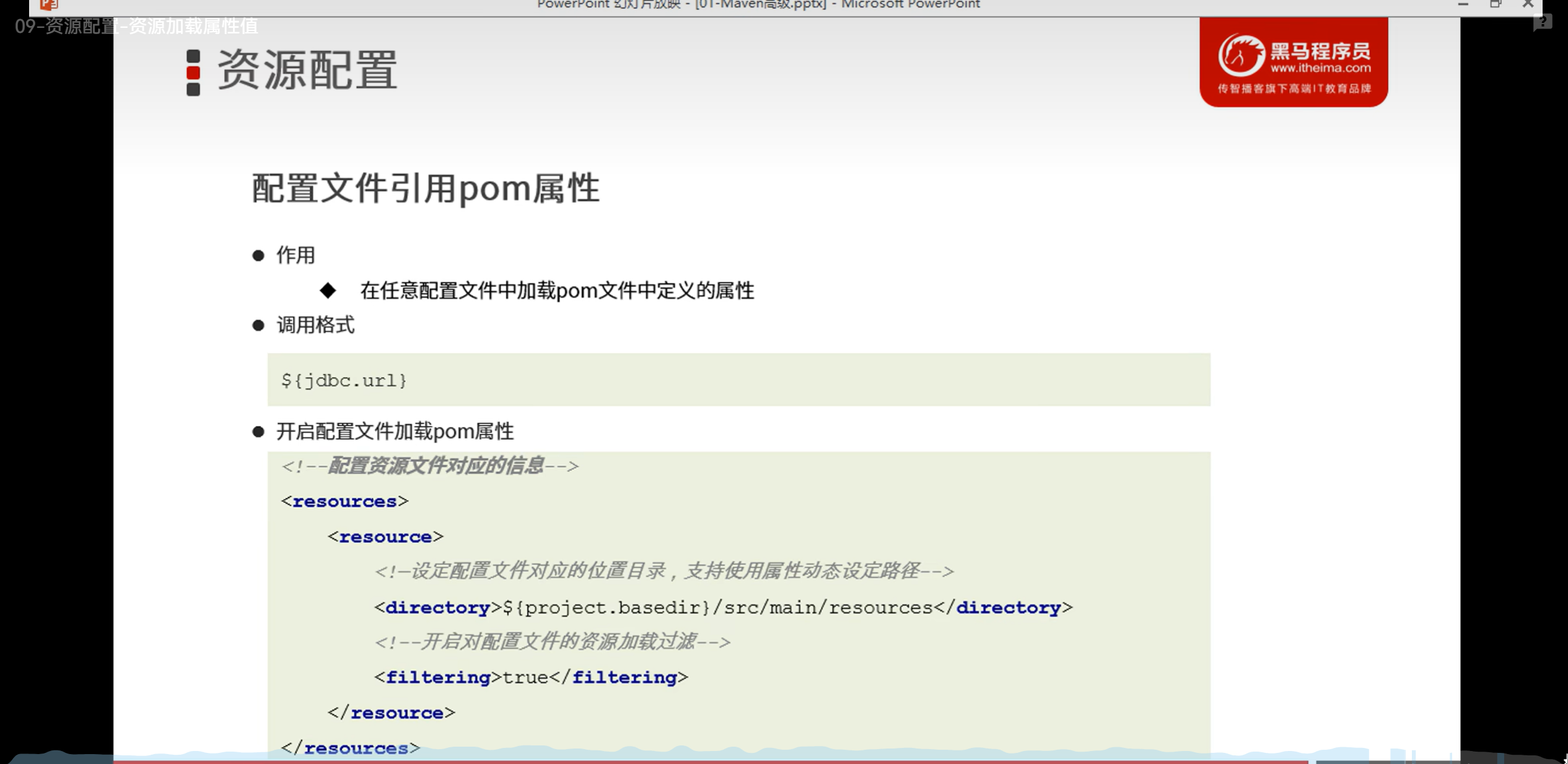Screen dimensions: 1568x764
Task: Close the PowerPoint slideshow window
Action: tap(1528, 4)
